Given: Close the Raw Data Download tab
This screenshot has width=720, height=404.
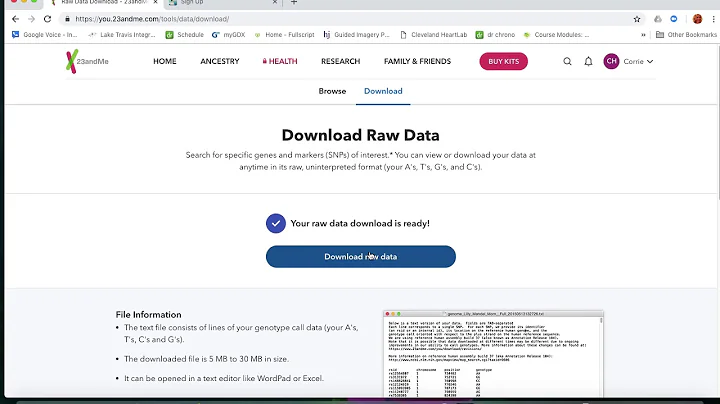Looking at the screenshot, I should tap(155, 2).
